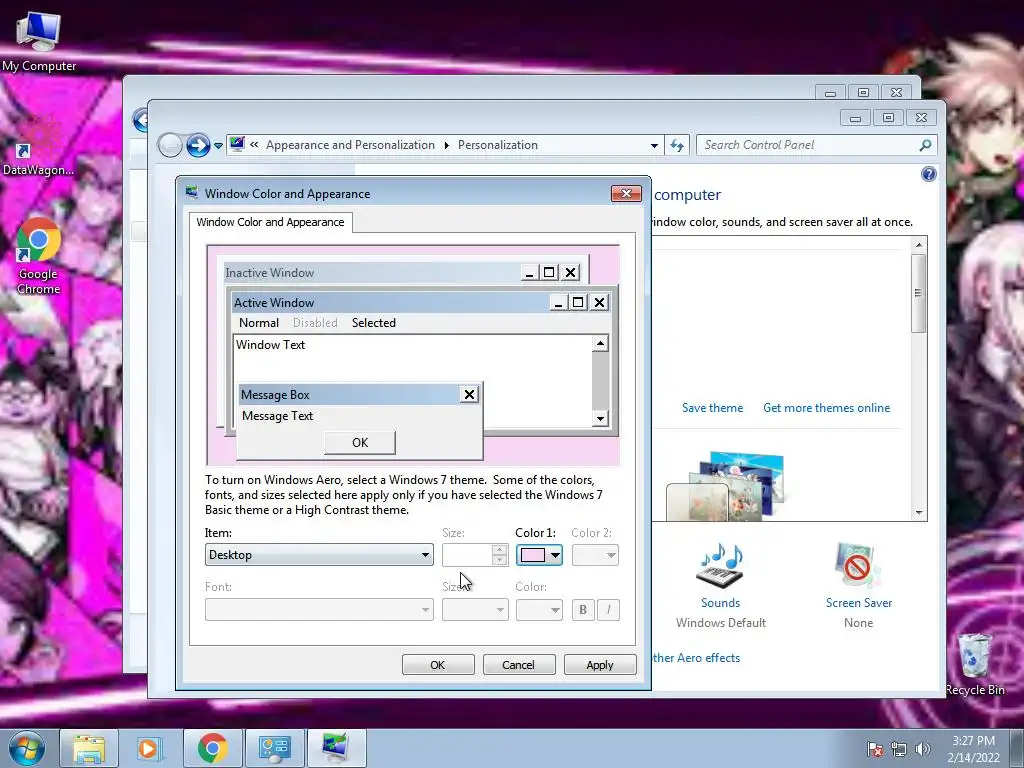Open the disabled Color 2 dropdown

595,554
